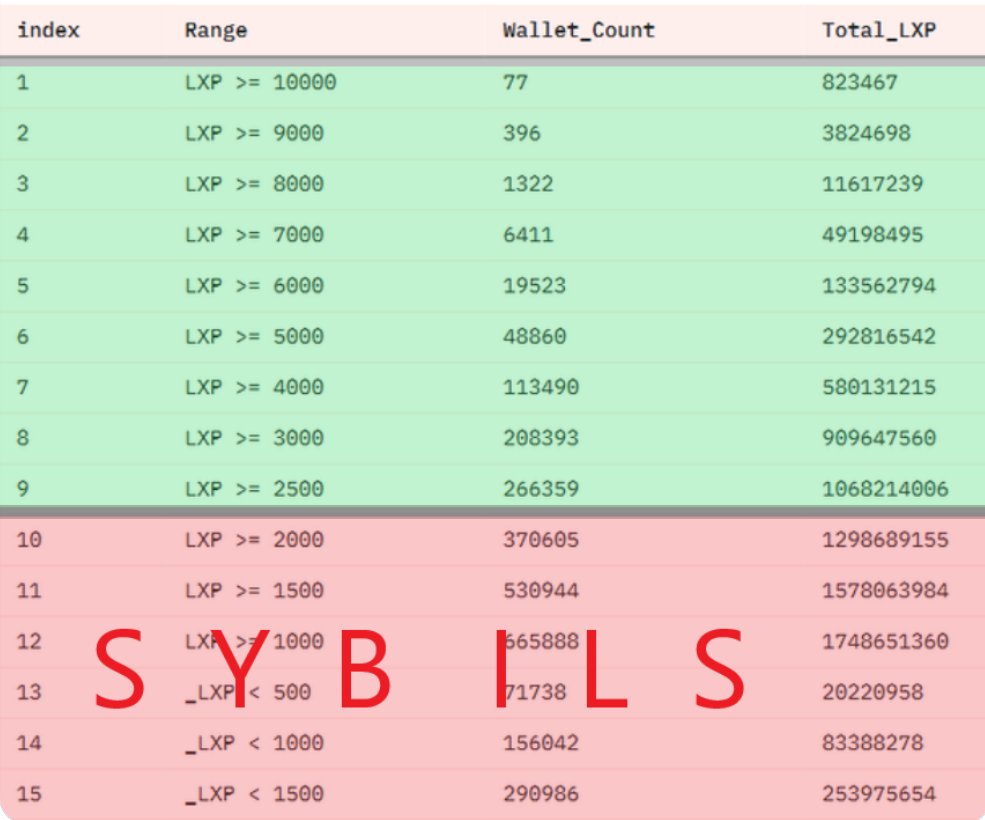The height and width of the screenshot is (820, 985).
Task: Click Total_LXP value 83388278
Action: click(873, 743)
